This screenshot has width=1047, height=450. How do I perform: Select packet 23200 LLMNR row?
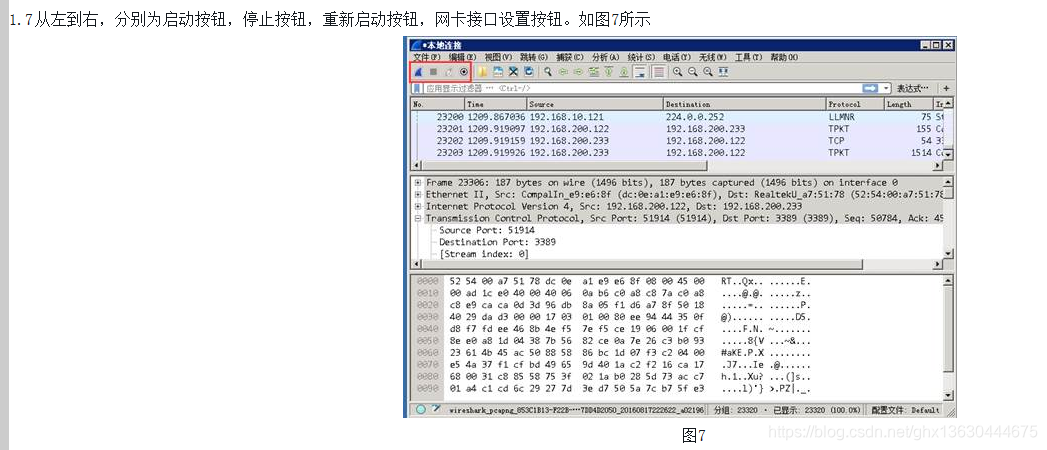(677, 117)
